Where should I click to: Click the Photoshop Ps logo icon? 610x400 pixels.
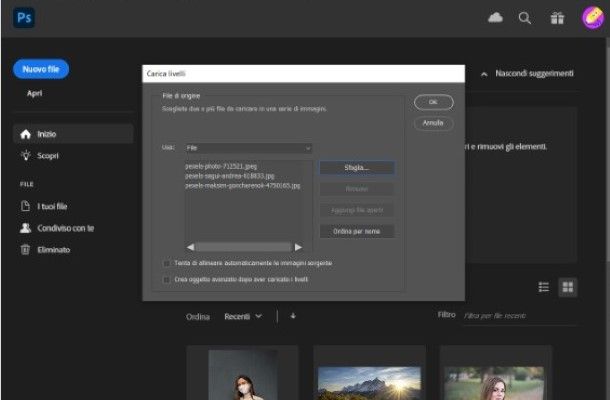pos(24,18)
